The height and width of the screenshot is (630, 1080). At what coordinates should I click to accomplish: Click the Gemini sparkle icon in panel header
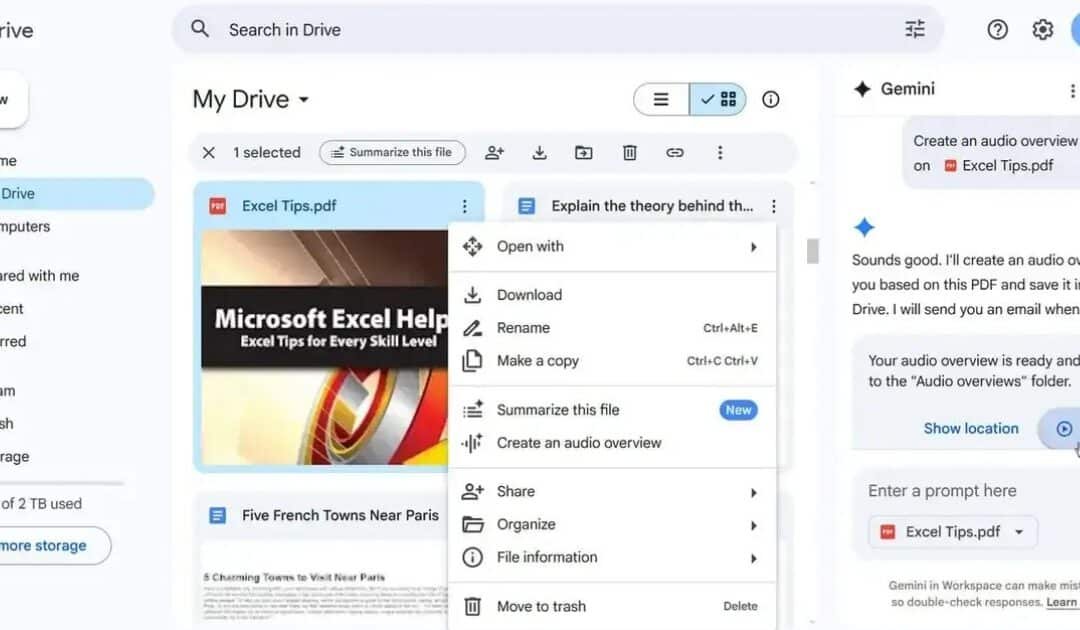[862, 89]
